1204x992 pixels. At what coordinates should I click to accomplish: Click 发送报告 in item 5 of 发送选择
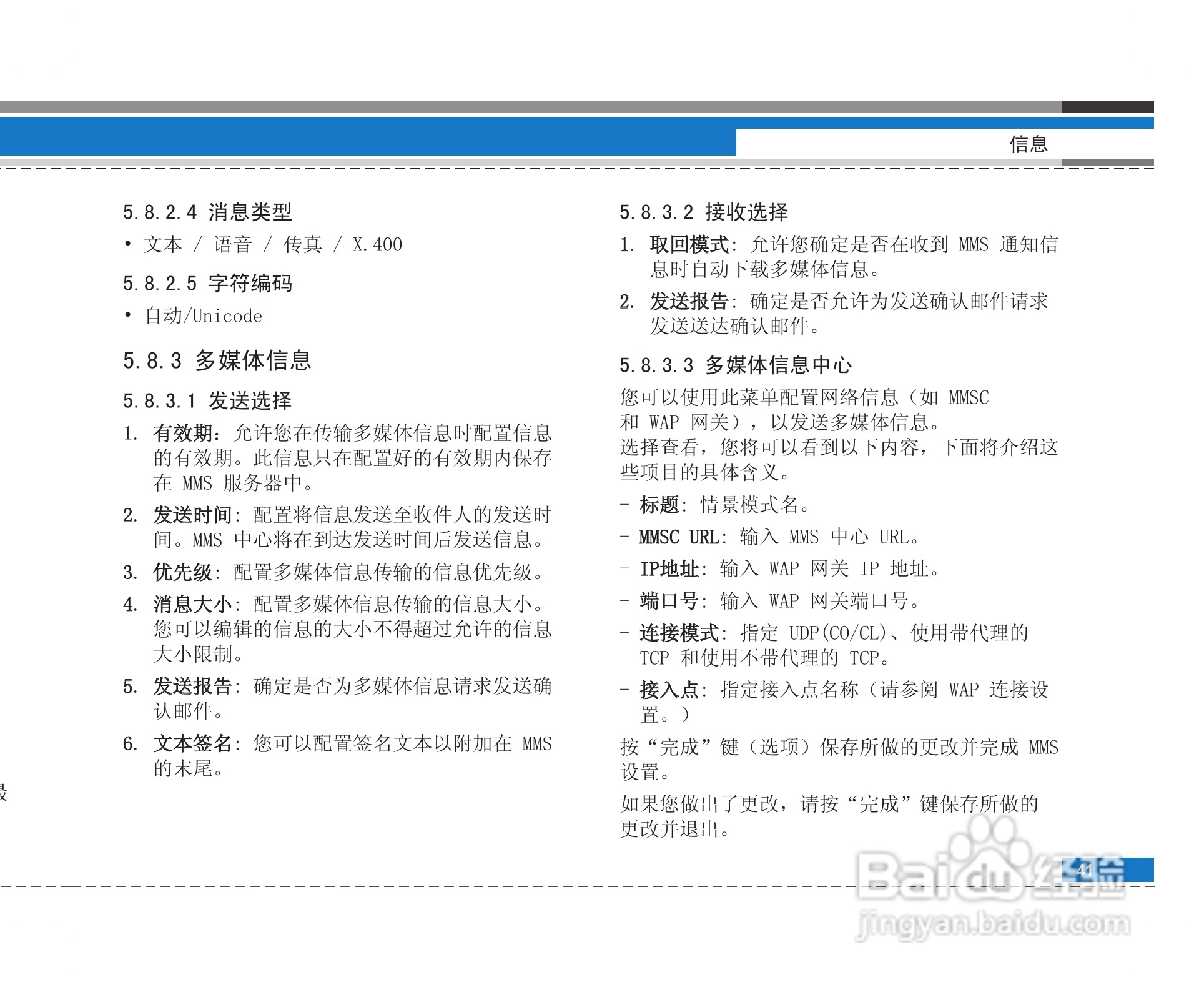point(193,687)
